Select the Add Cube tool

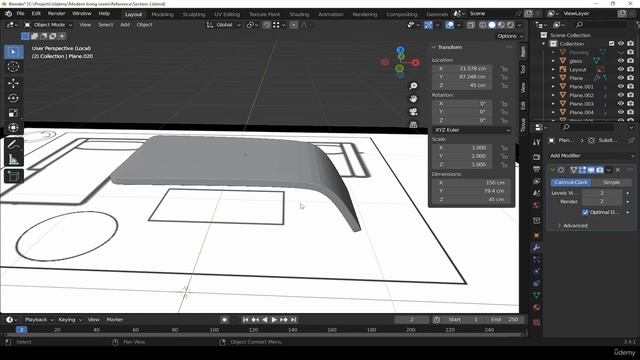tap(13, 176)
